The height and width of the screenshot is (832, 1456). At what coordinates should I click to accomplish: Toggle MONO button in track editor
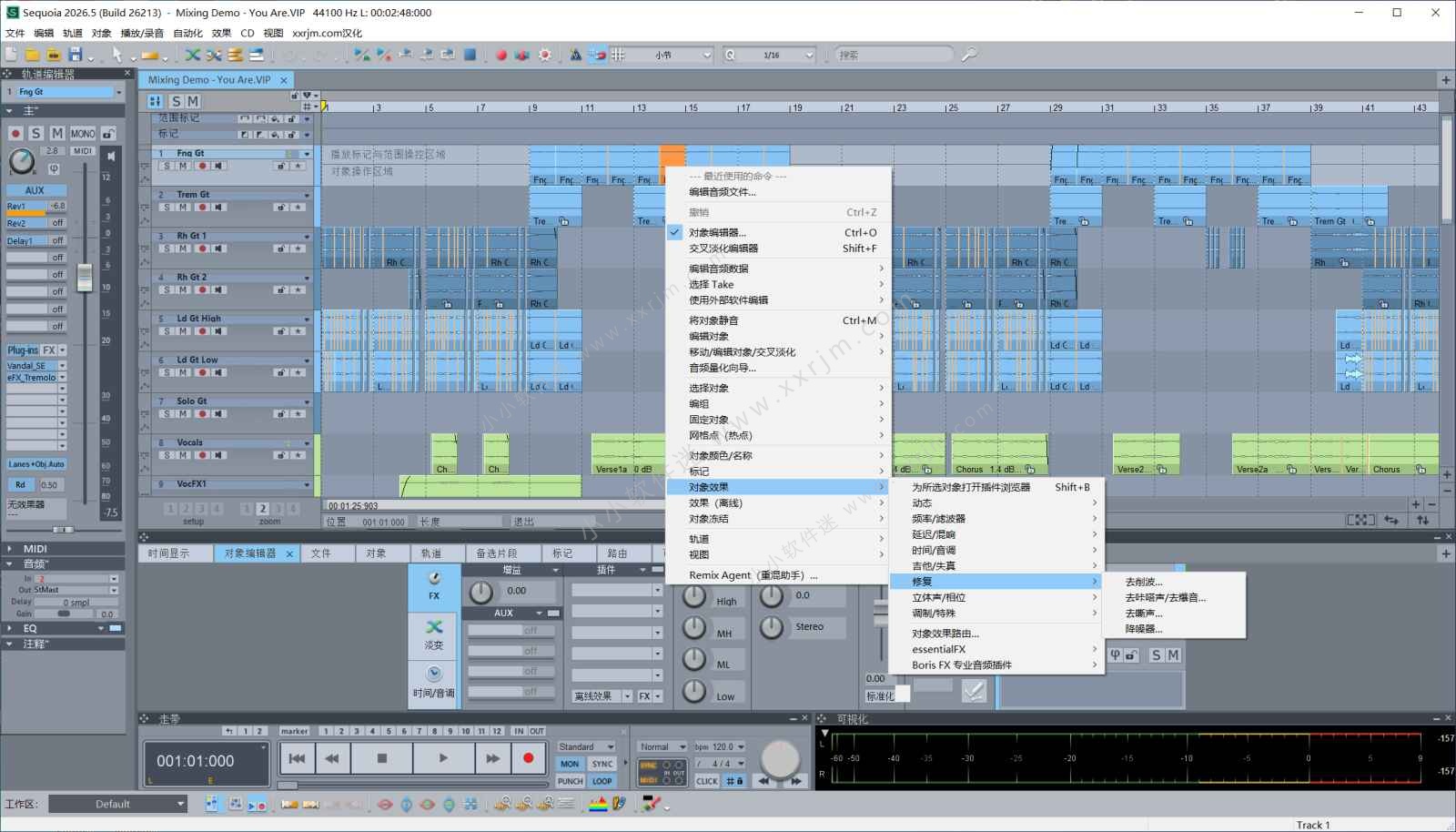[83, 134]
